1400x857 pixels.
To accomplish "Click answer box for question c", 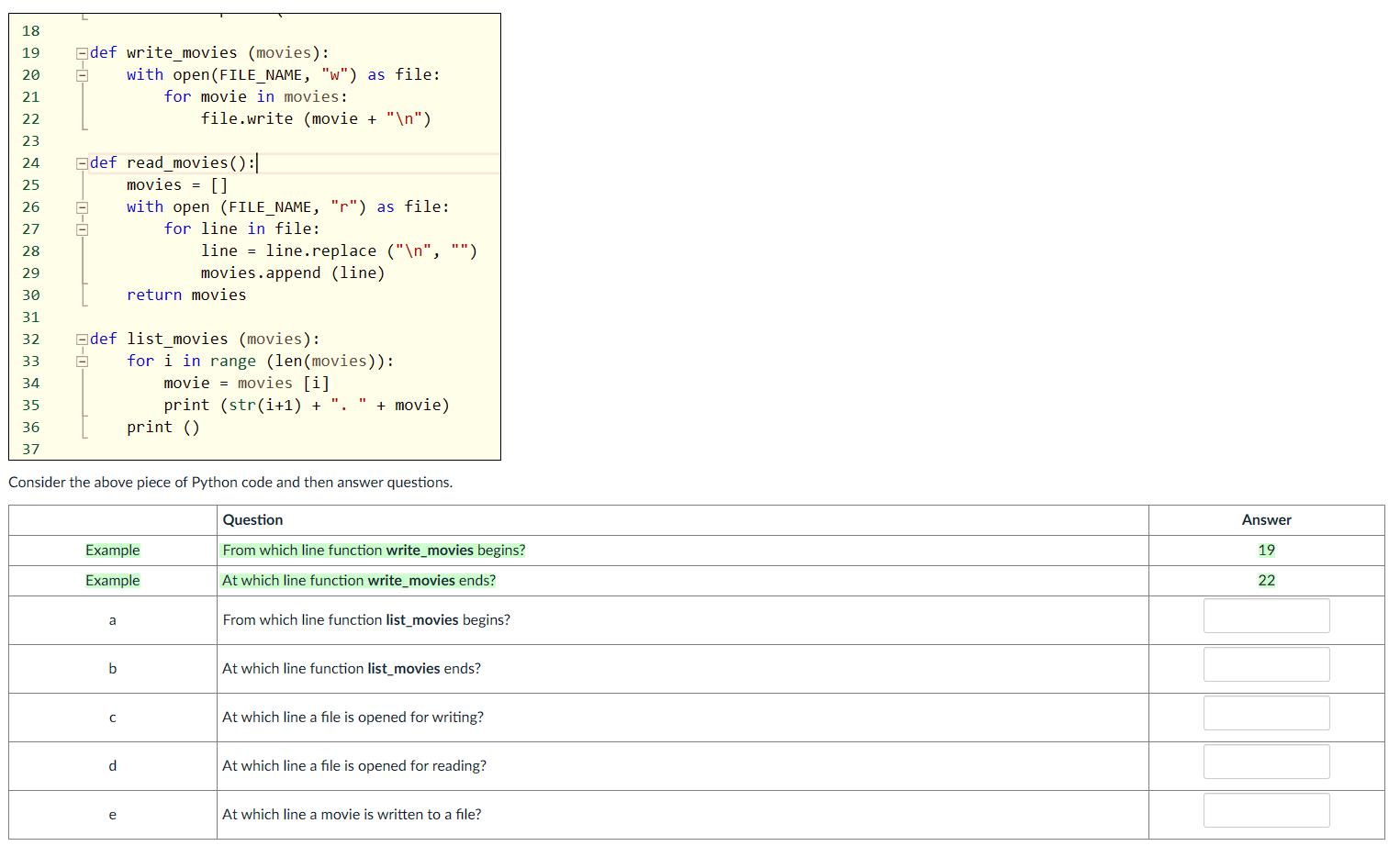I will pos(1266,713).
